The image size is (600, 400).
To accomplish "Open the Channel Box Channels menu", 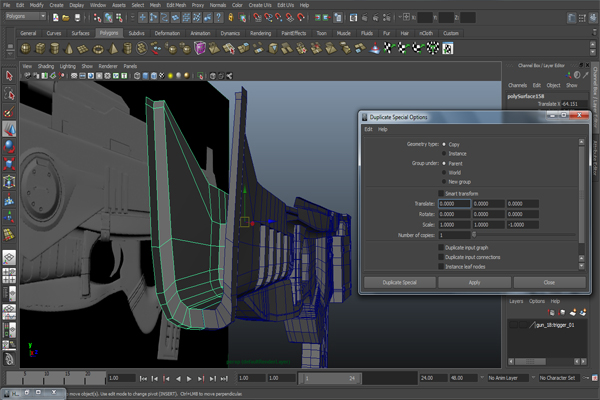I will pos(517,85).
